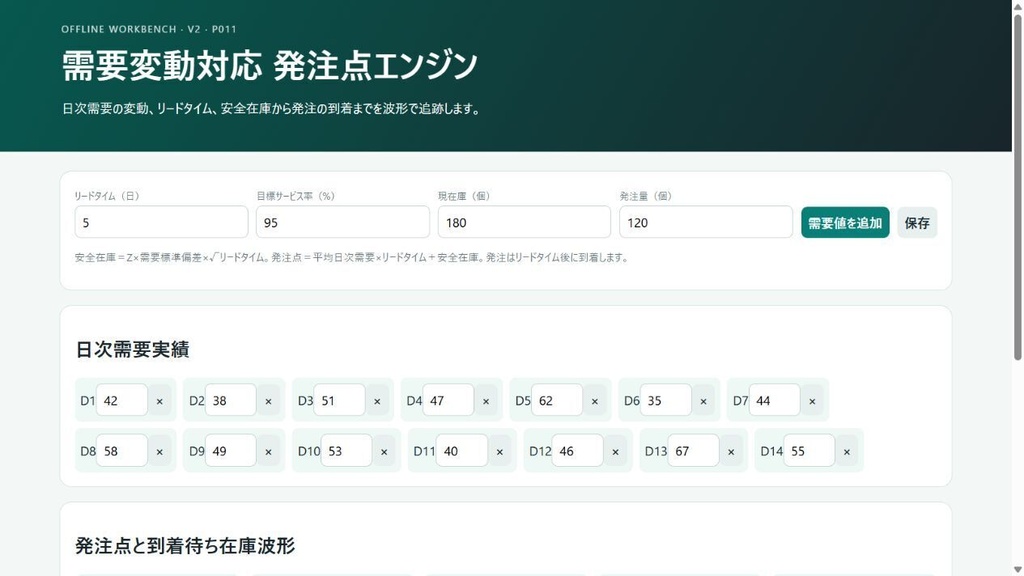Image resolution: width=1024 pixels, height=576 pixels.
Task: Click the 発注量（個） input showing 120
Action: 706,223
